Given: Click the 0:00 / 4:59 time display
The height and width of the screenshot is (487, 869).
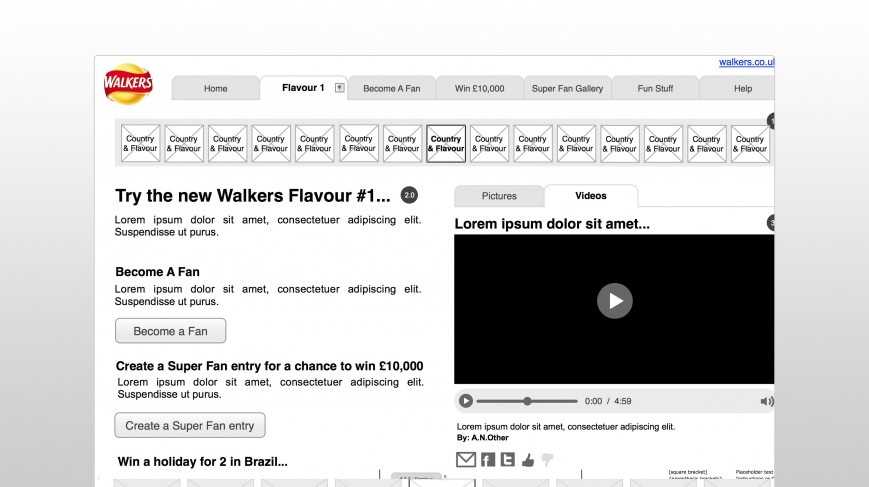Looking at the screenshot, I should click(x=608, y=401).
